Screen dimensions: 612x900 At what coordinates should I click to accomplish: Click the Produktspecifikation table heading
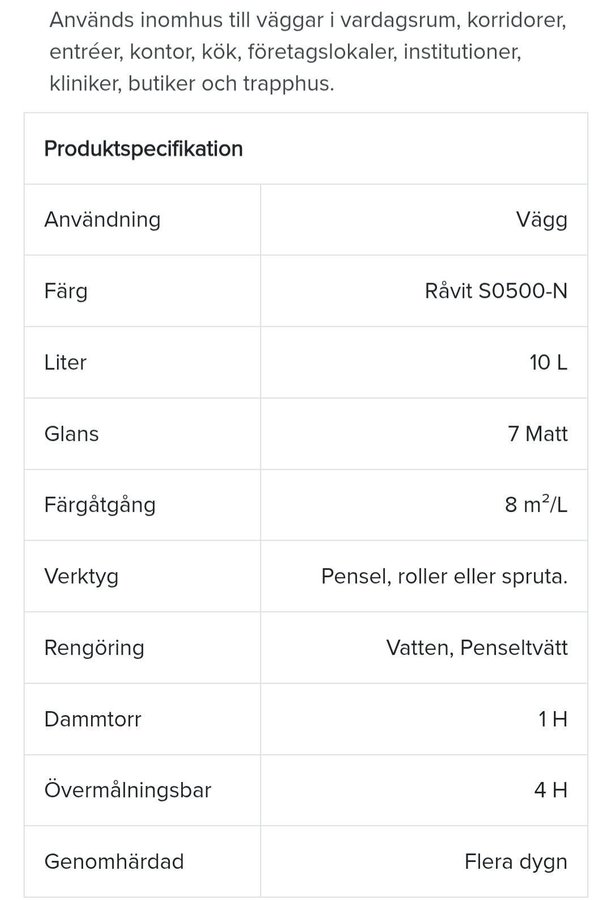[x=143, y=149]
